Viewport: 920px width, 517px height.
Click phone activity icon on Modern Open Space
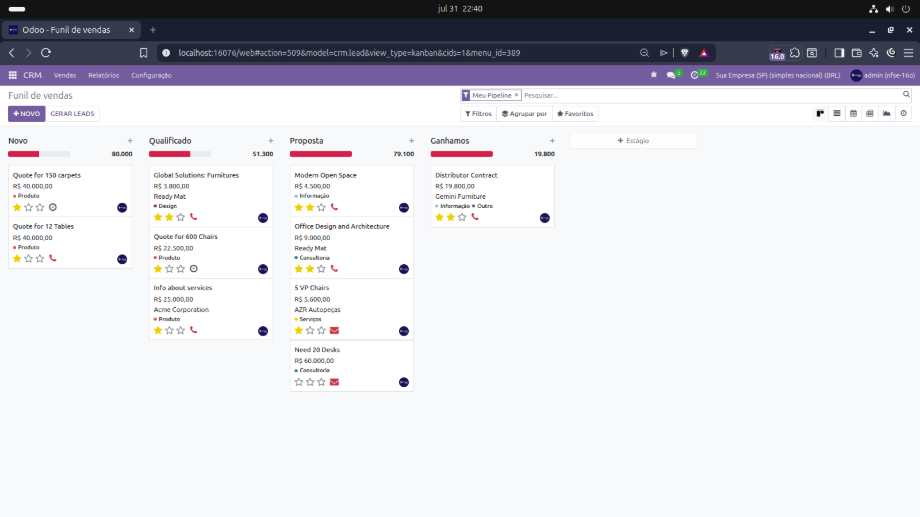tap(334, 207)
